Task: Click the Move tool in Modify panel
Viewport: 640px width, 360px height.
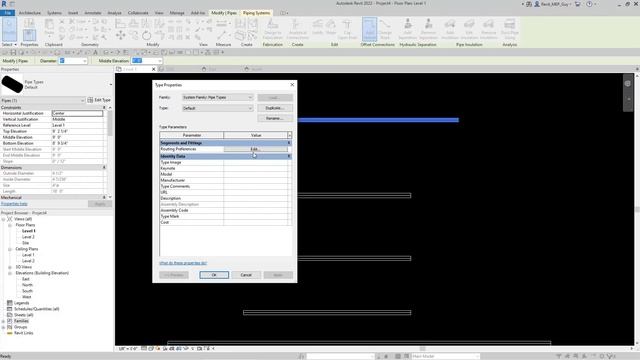Action: (x=120, y=36)
